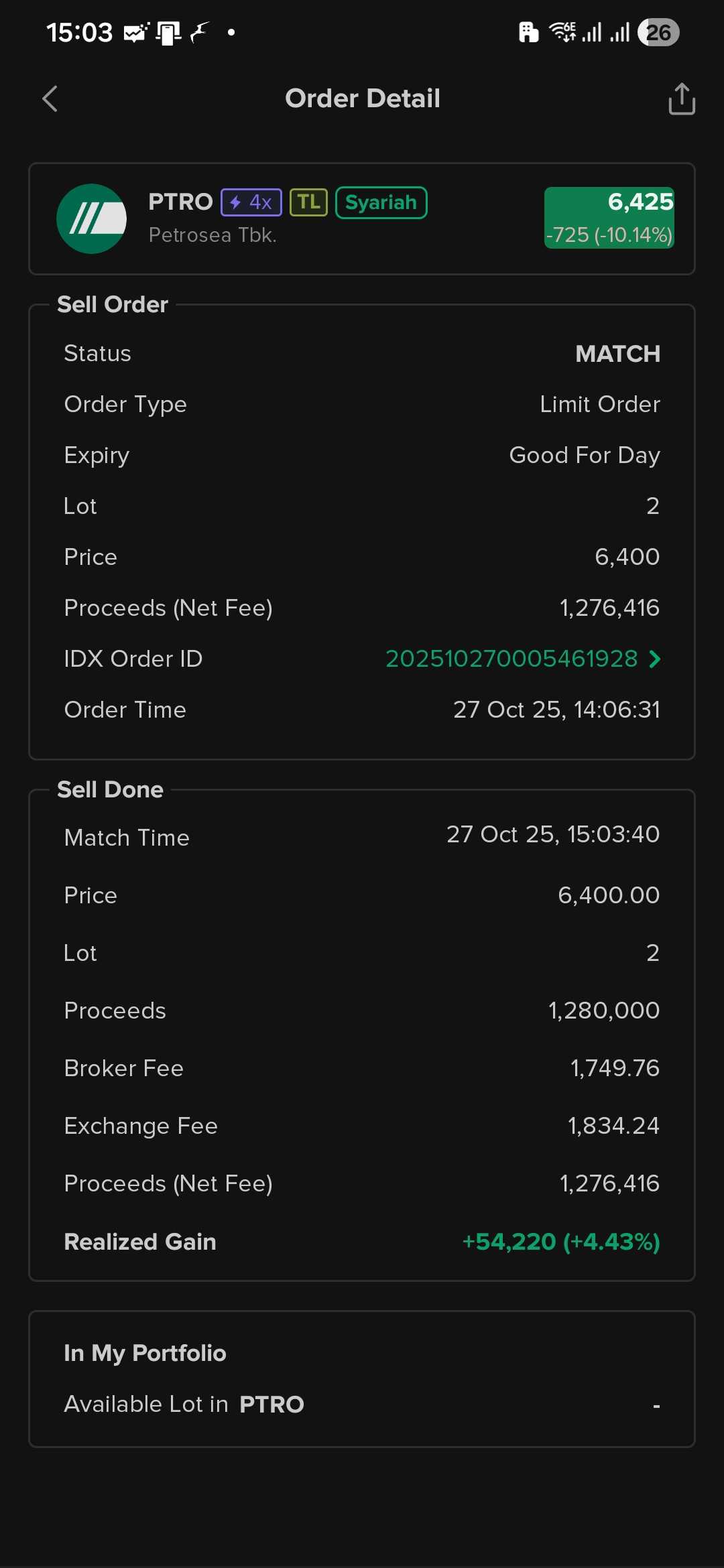Tap the Exchange Fee amount 1,834.24
This screenshot has height=1568, width=724.
[613, 1126]
